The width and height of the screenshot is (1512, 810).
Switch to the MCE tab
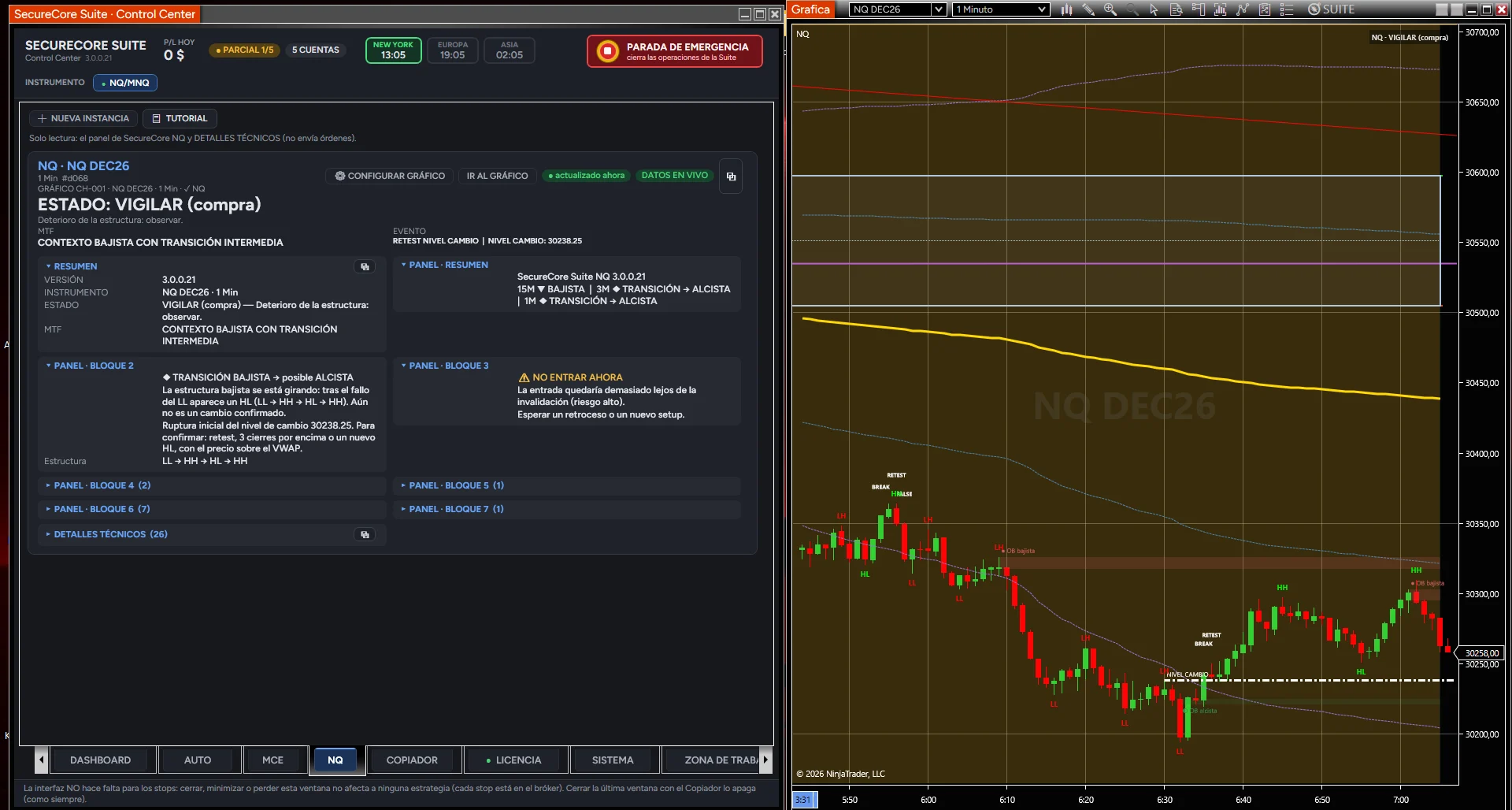272,760
